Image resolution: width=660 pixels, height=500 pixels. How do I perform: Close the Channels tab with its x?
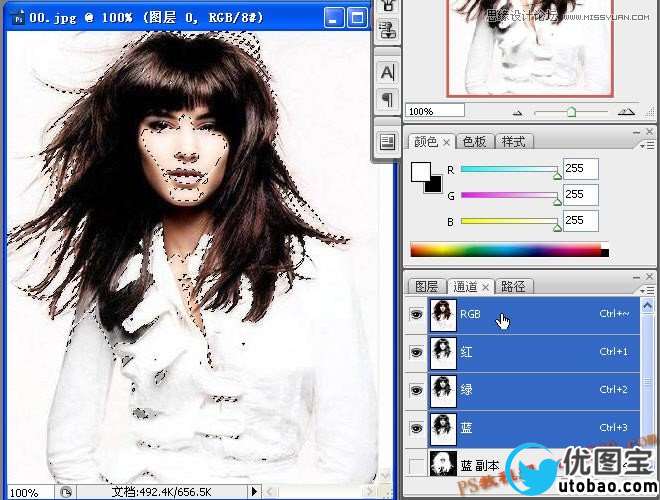pos(485,287)
